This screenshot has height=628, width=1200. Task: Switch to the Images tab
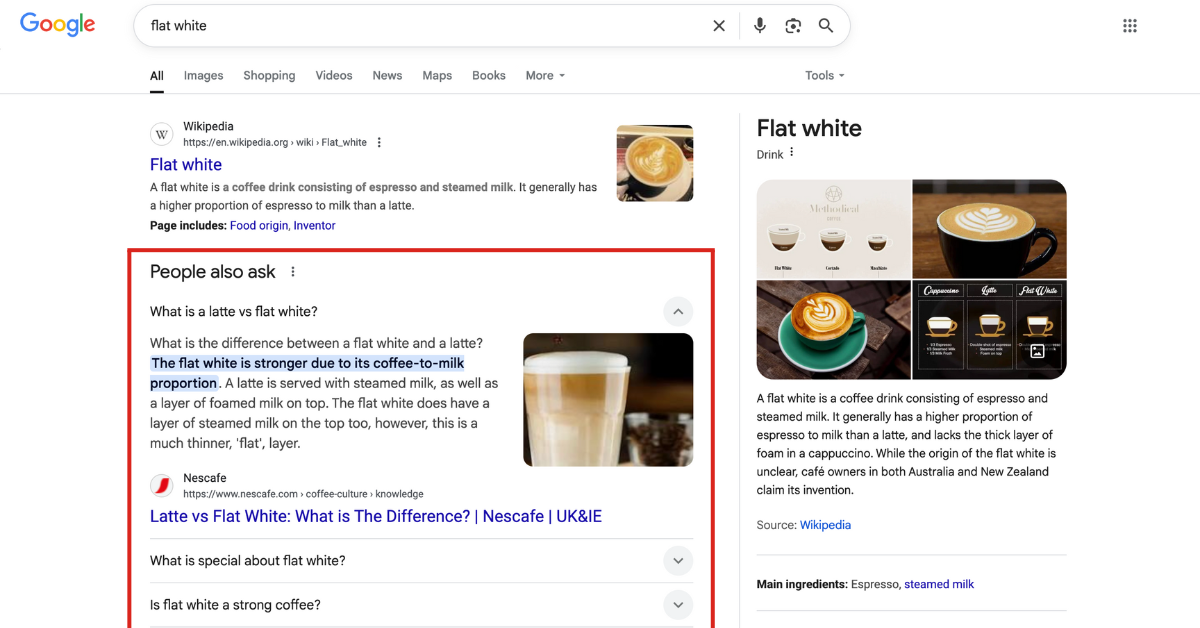pyautogui.click(x=203, y=76)
